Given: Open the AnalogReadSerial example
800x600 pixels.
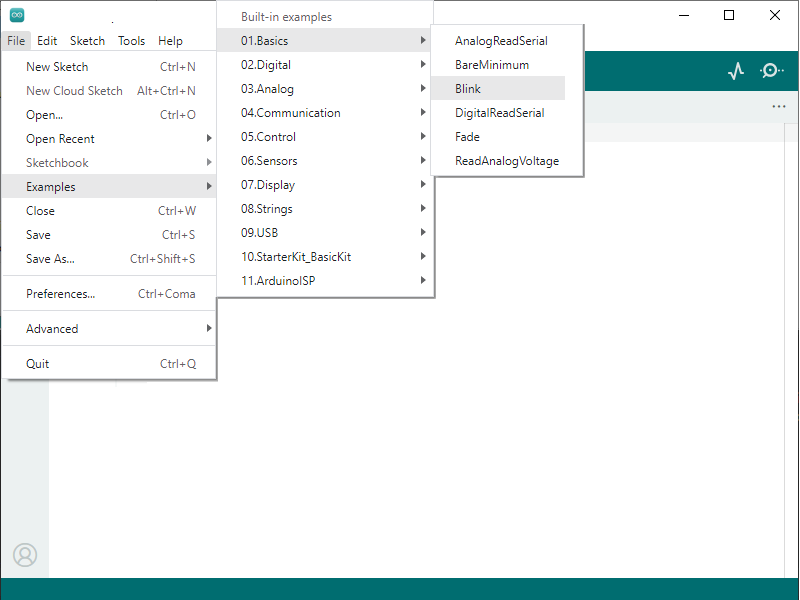Looking at the screenshot, I should click(507, 41).
